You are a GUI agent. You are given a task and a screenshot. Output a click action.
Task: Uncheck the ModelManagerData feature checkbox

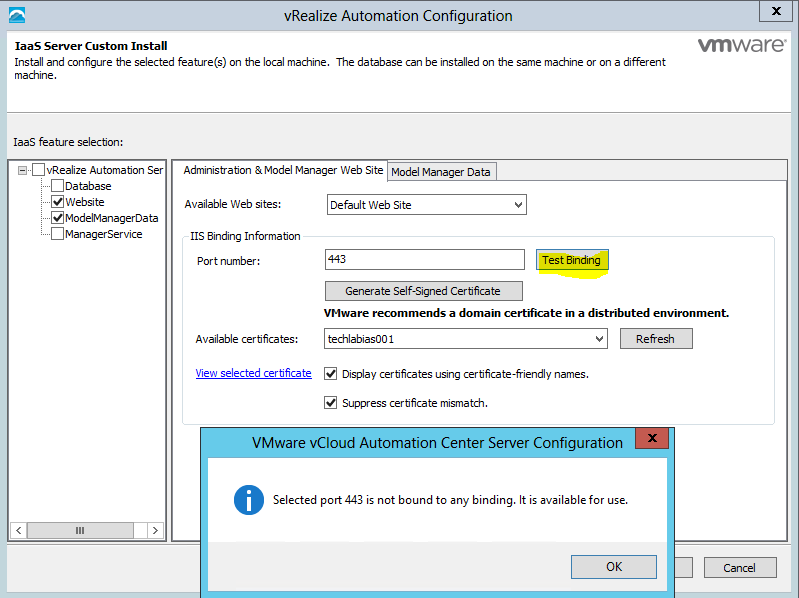(x=58, y=218)
